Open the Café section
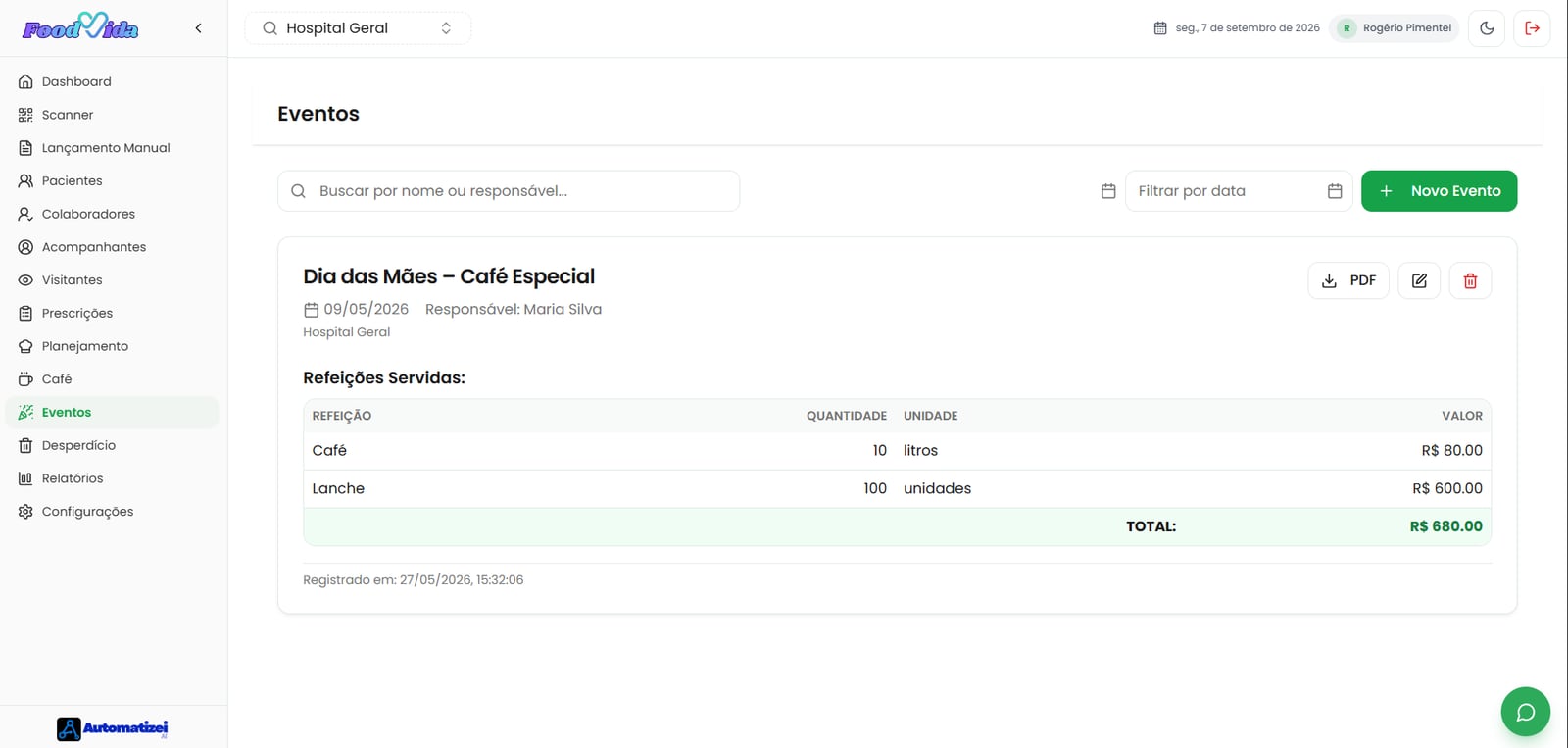1568x748 pixels. coord(112,379)
